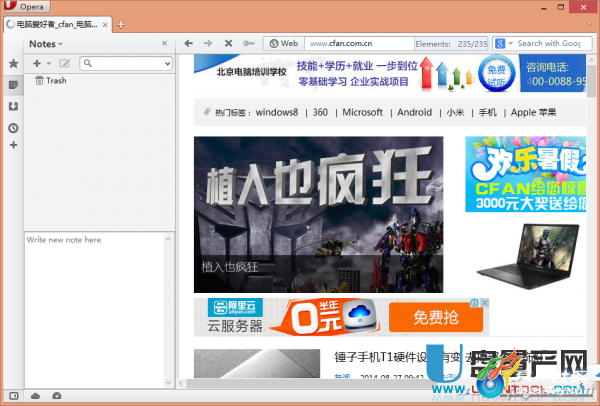Open the windows8 hot tag link
This screenshot has width=600, height=406.
277,113
